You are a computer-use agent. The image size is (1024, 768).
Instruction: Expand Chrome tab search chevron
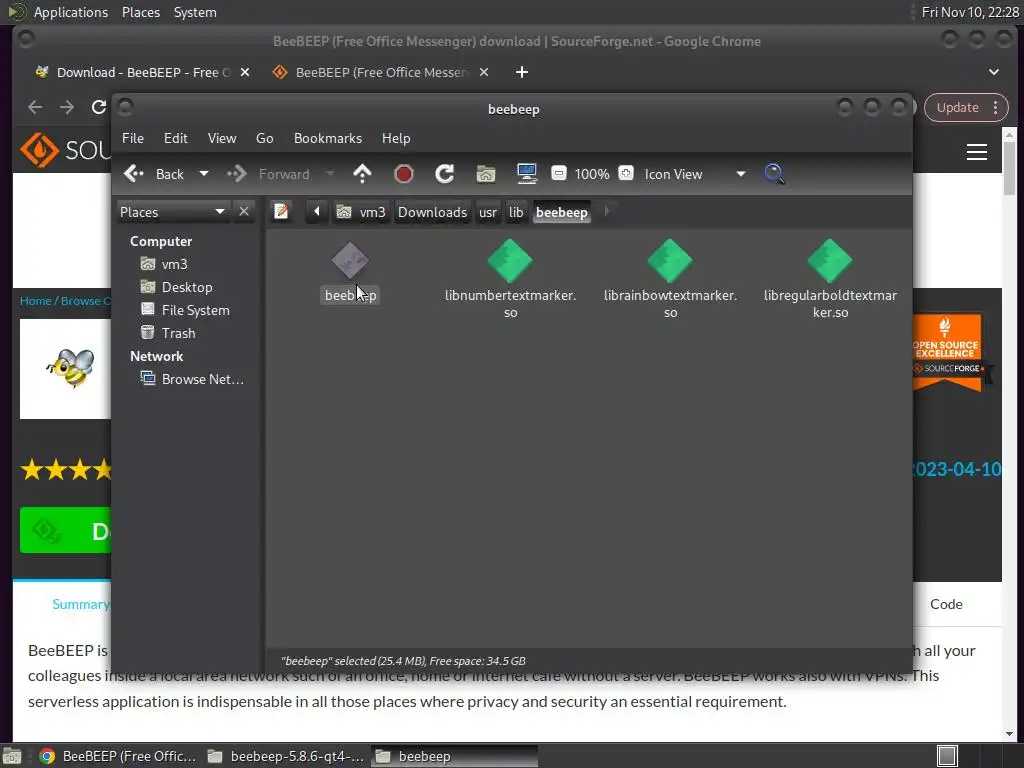[993, 72]
